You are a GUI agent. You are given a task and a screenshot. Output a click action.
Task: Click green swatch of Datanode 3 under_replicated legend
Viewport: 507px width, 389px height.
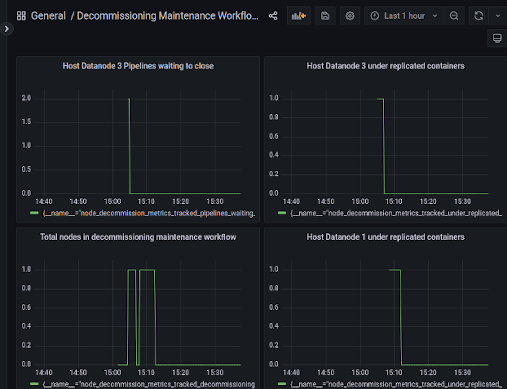click(282, 213)
